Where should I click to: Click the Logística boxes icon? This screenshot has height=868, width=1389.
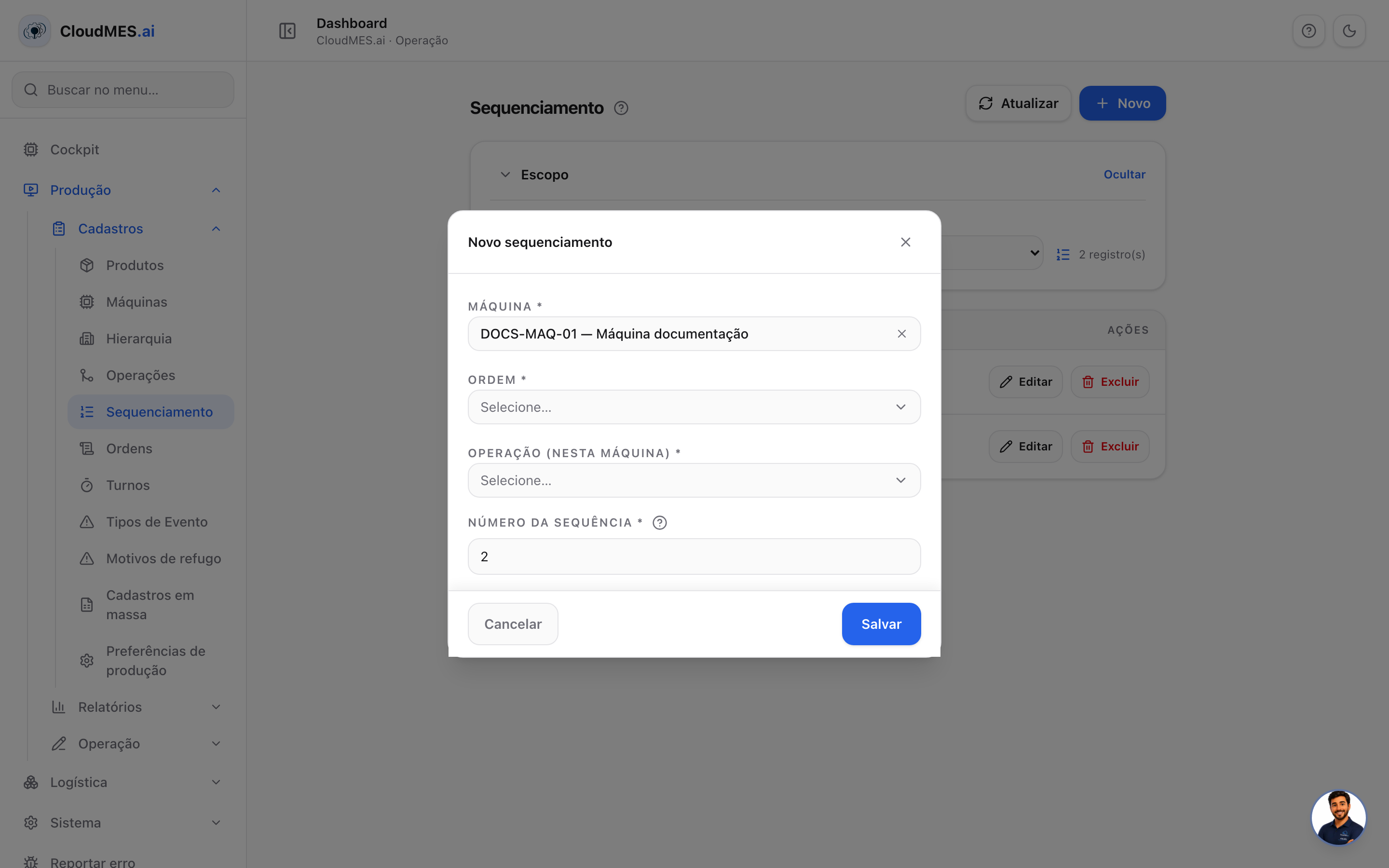[x=31, y=782]
